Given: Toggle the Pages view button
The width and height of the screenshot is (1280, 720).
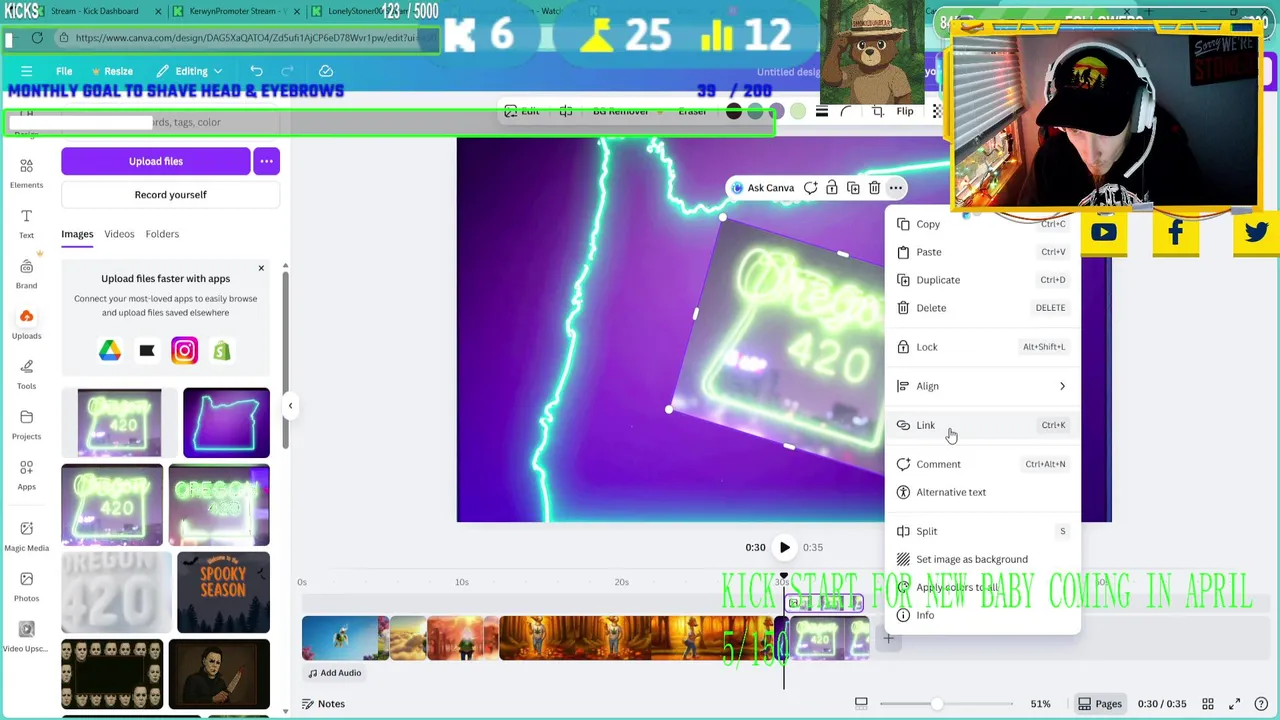Looking at the screenshot, I should 1099,704.
